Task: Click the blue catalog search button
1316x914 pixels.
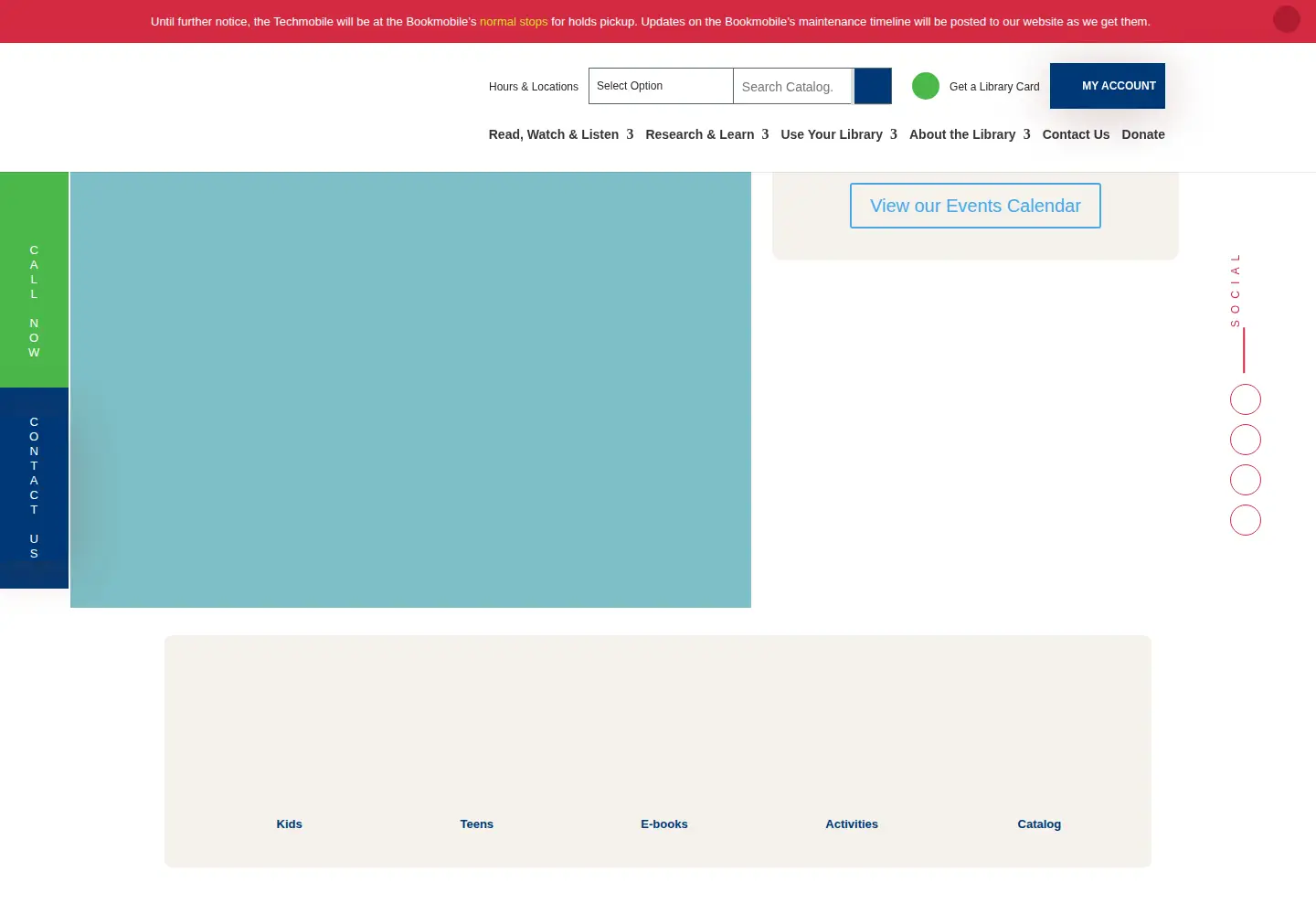Action: point(873,86)
